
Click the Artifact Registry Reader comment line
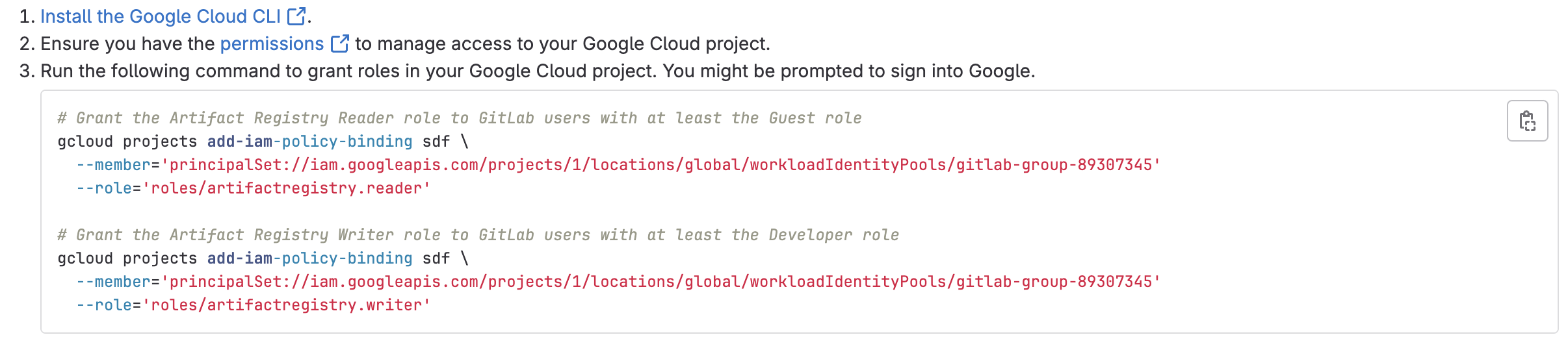click(x=459, y=118)
